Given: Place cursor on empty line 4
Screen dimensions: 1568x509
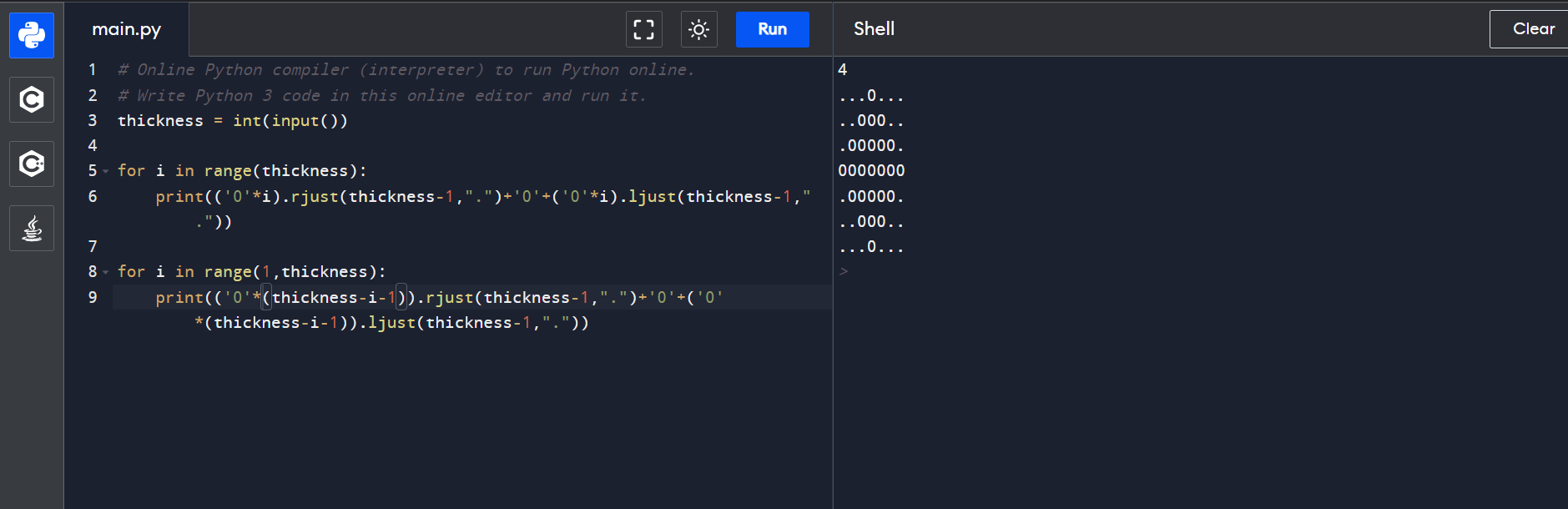Looking at the screenshot, I should click(334, 146).
